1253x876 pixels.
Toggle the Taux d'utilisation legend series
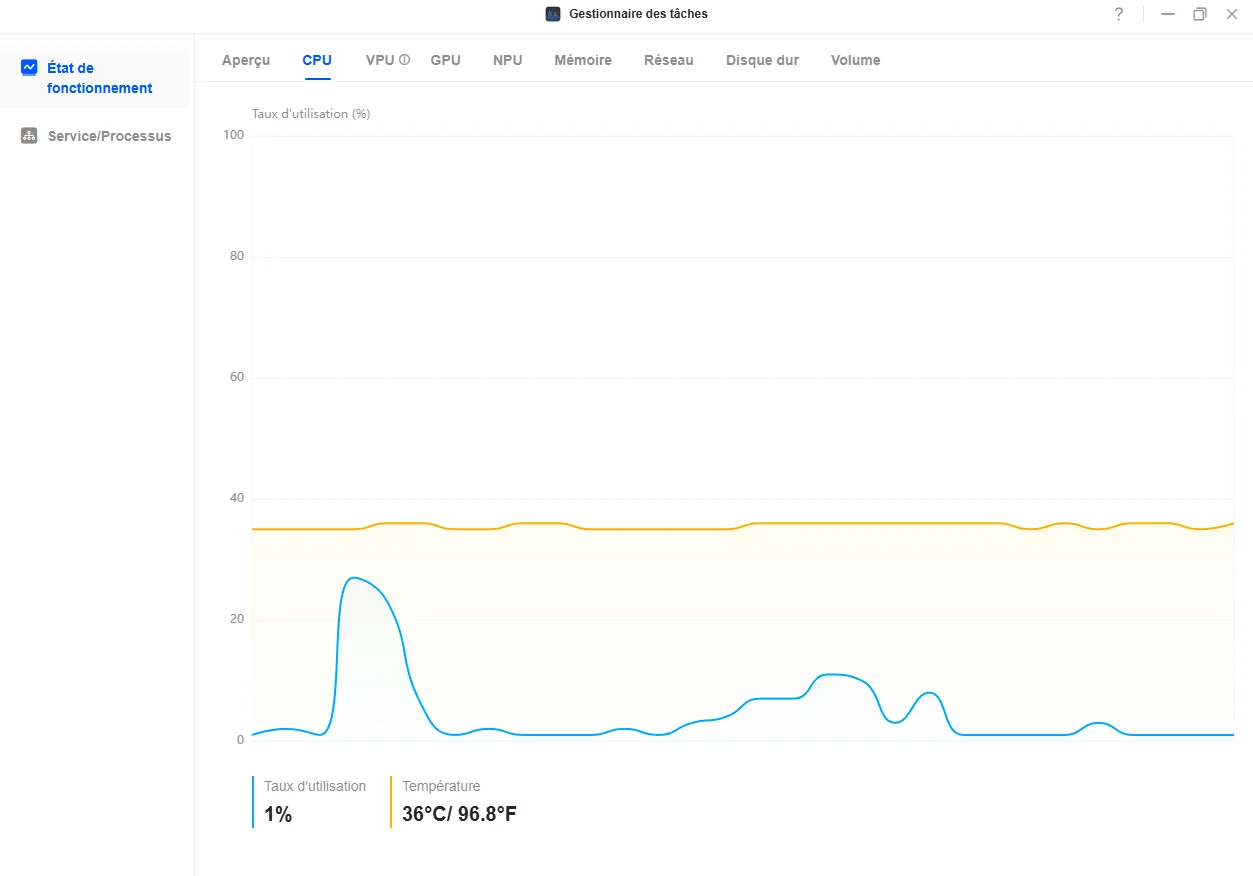[314, 787]
